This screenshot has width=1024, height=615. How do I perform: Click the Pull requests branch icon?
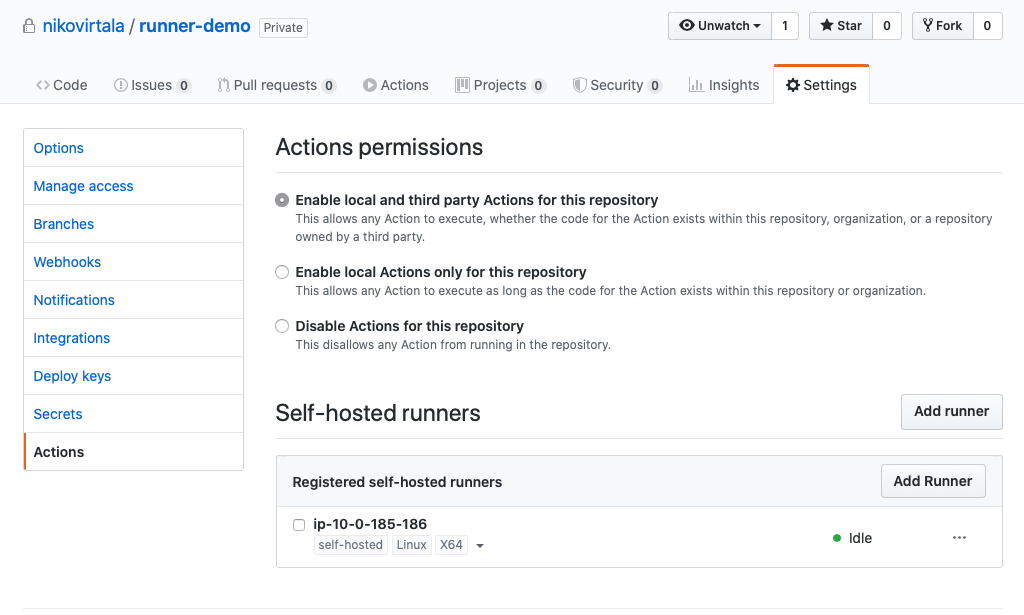click(223, 85)
